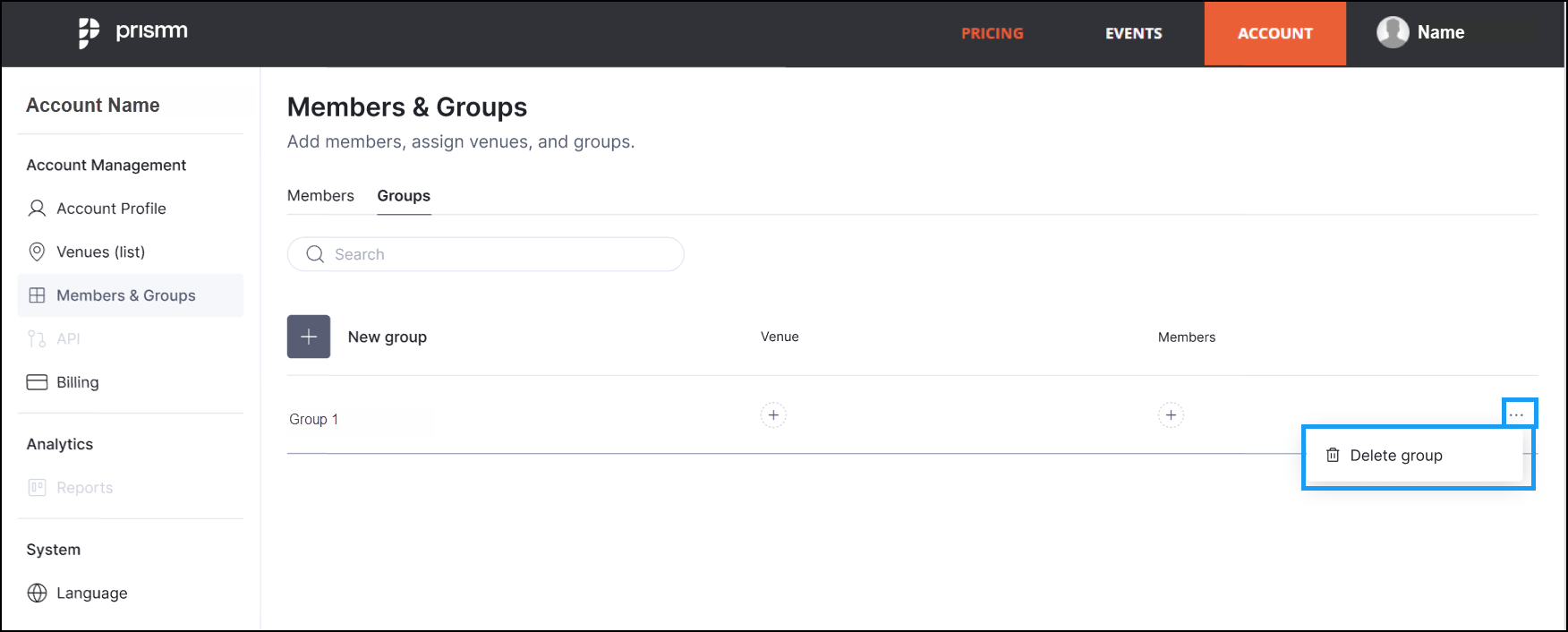Switch to the Members tab
1568x632 pixels.
pyautogui.click(x=320, y=196)
